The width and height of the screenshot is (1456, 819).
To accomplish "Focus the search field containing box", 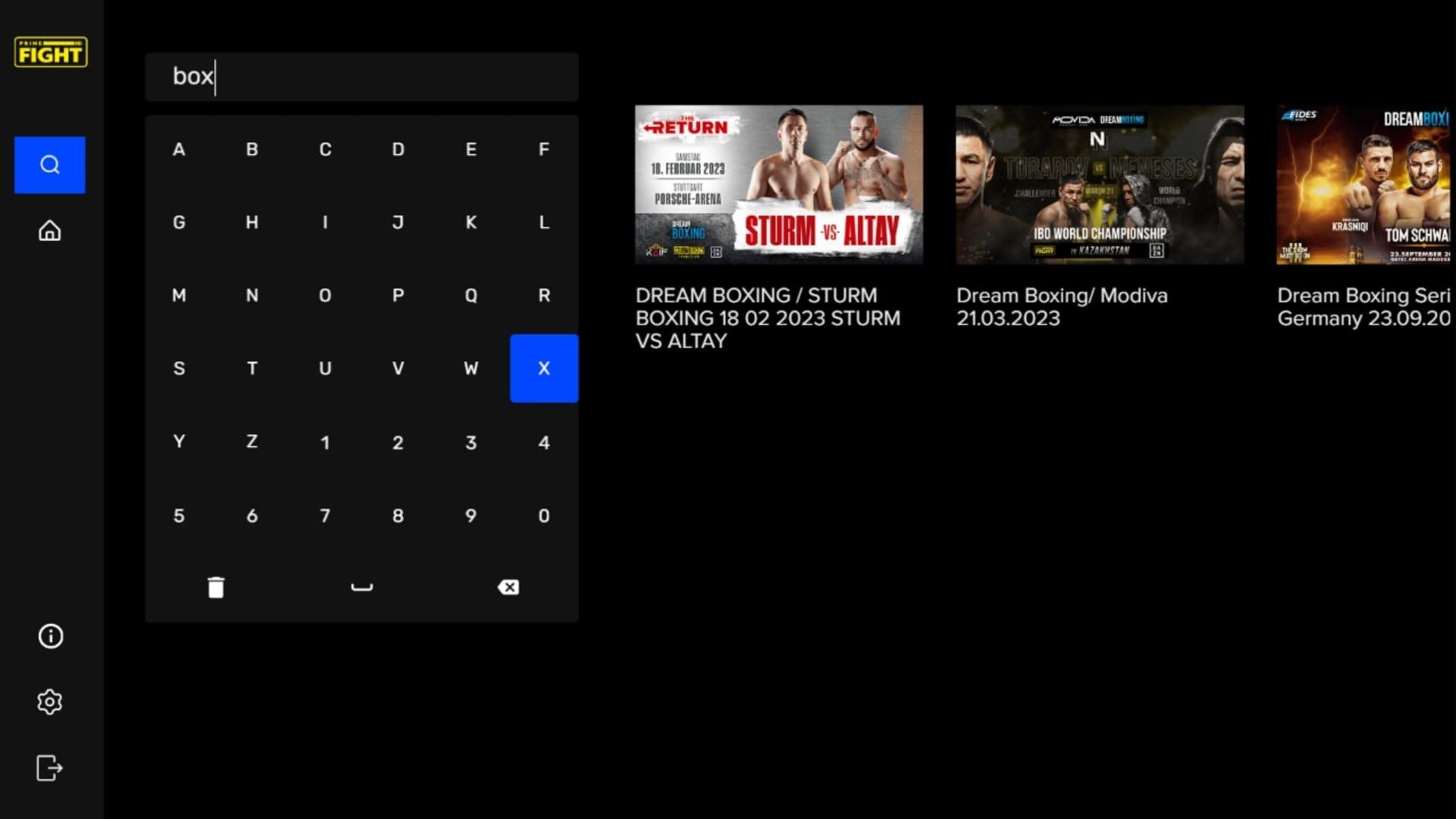I will pos(362,77).
